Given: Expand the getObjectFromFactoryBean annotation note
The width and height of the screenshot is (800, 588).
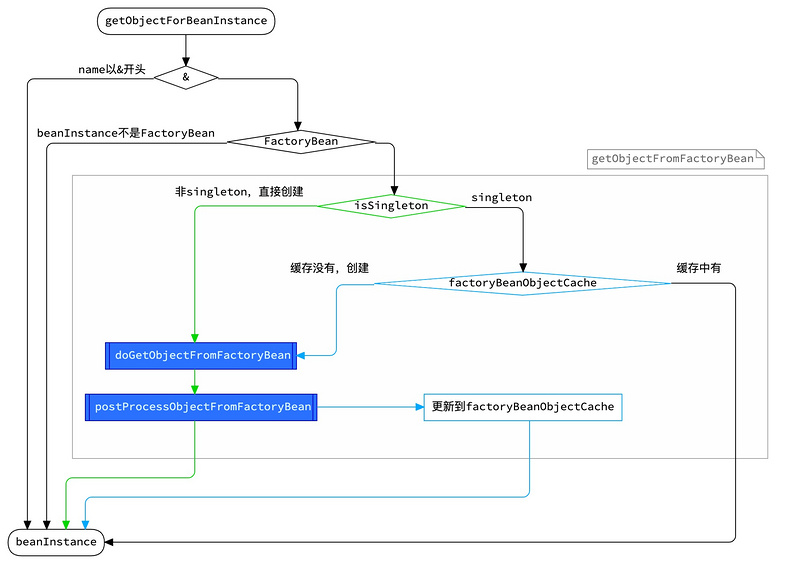Looking at the screenshot, I should tap(673, 158).
